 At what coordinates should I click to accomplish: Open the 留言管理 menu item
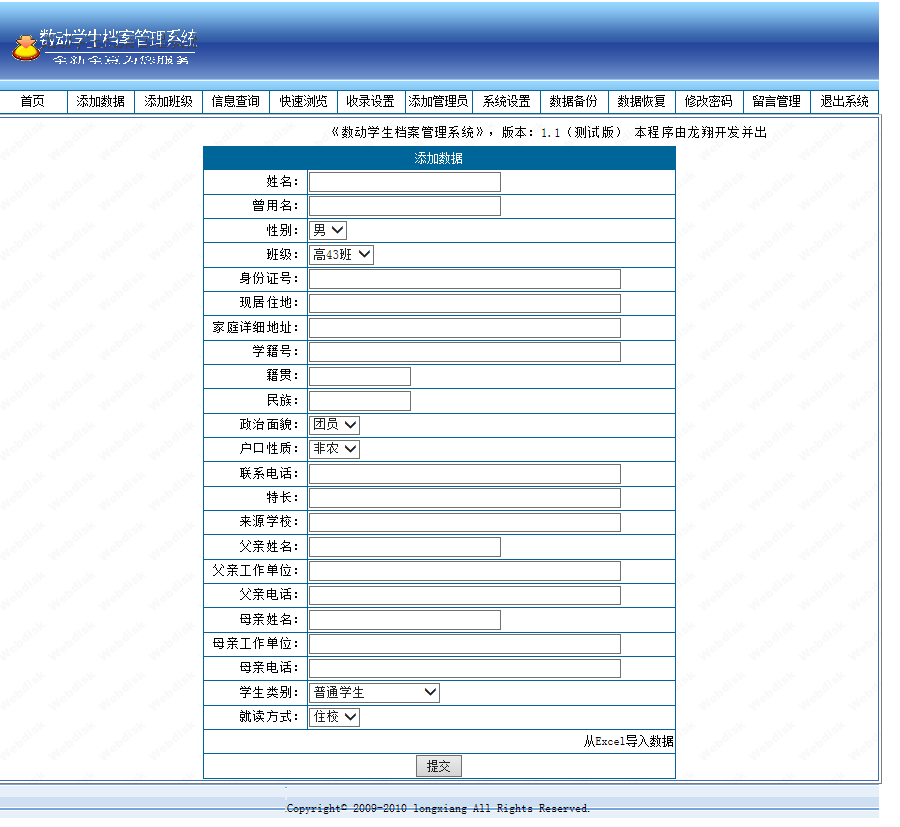(775, 101)
